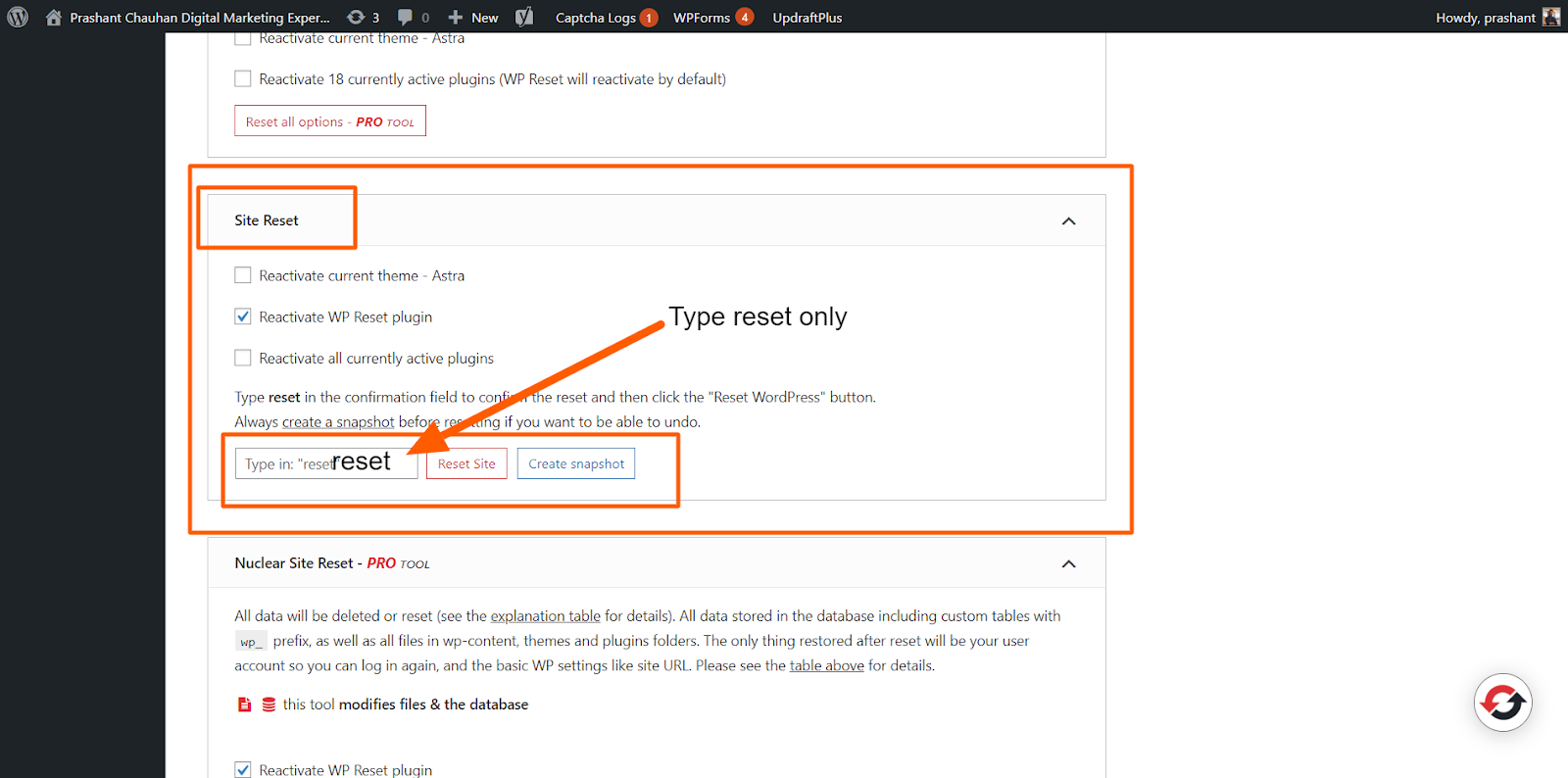Click the Create snapshot button

click(x=576, y=463)
